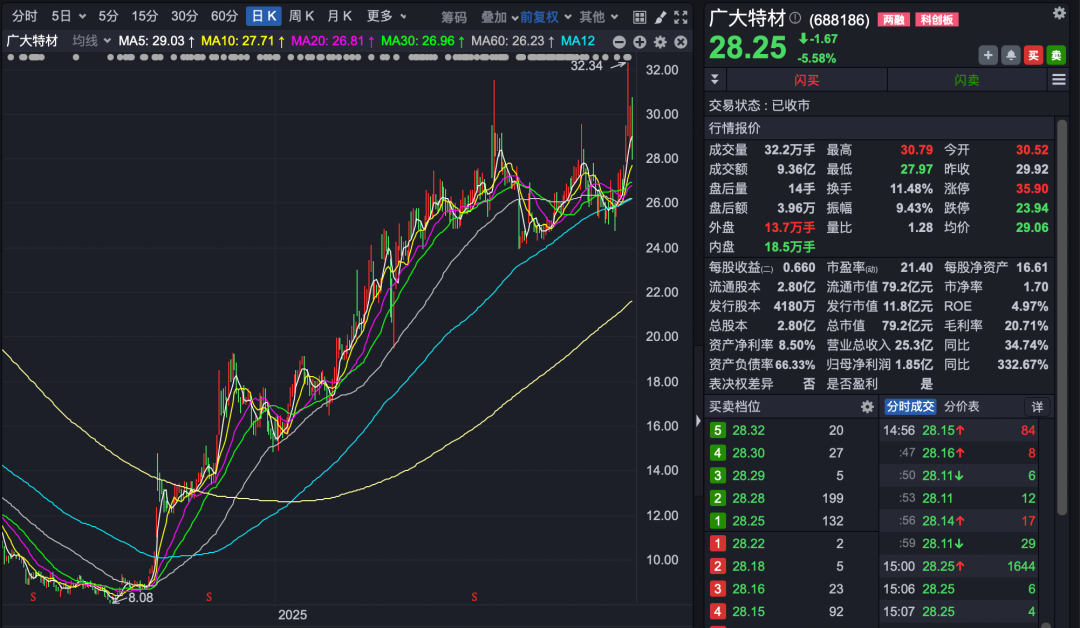The width and height of the screenshot is (1080, 628).
Task: Open the 5日 dropdown
Action: (68, 17)
